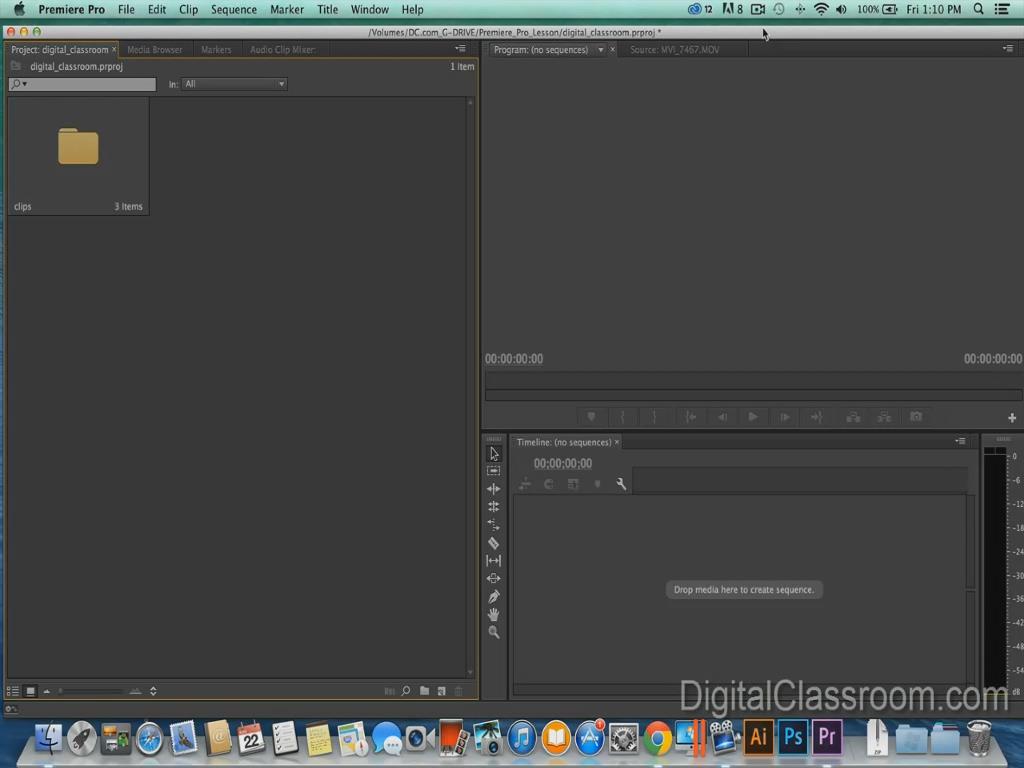Click Program Monitor zoom scroll bar
The image size is (1024, 768).
(x=753, y=395)
